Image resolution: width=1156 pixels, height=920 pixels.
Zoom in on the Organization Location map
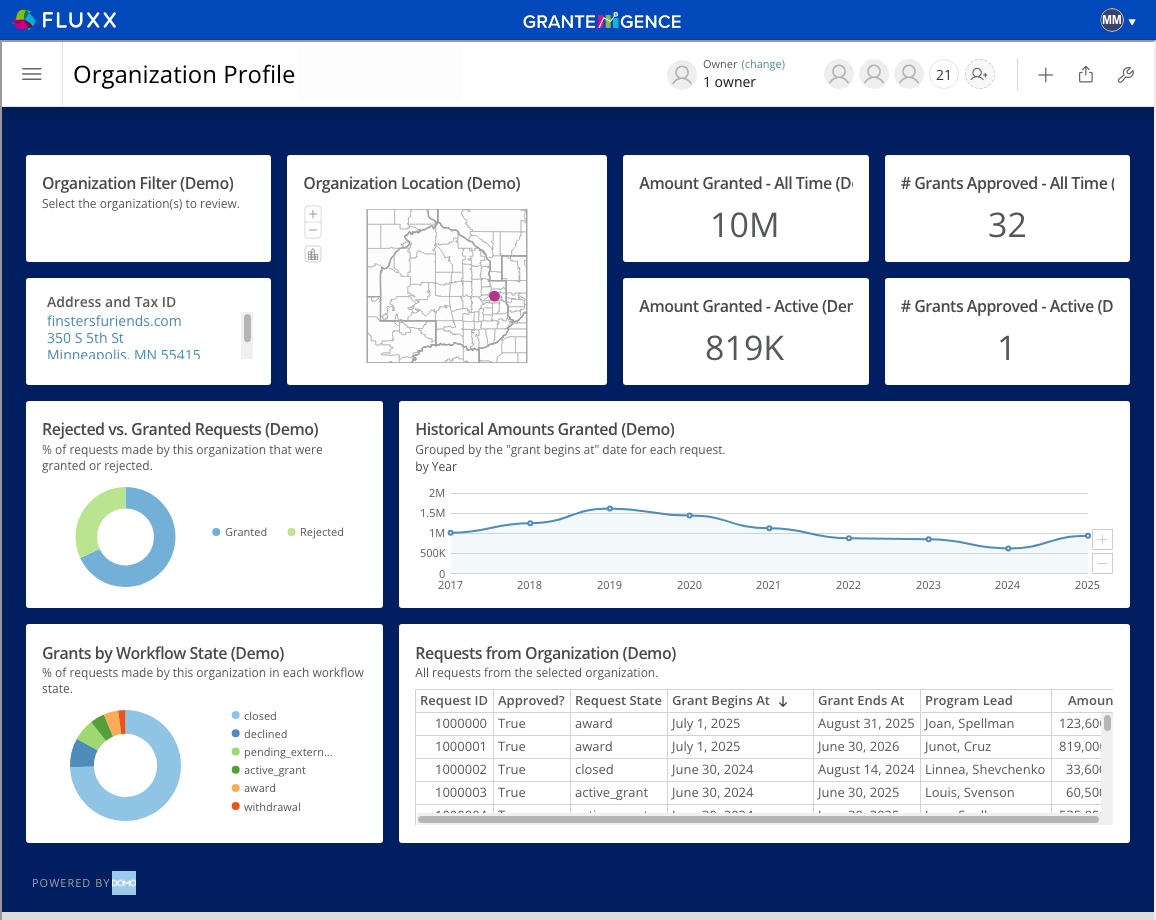pos(313,213)
